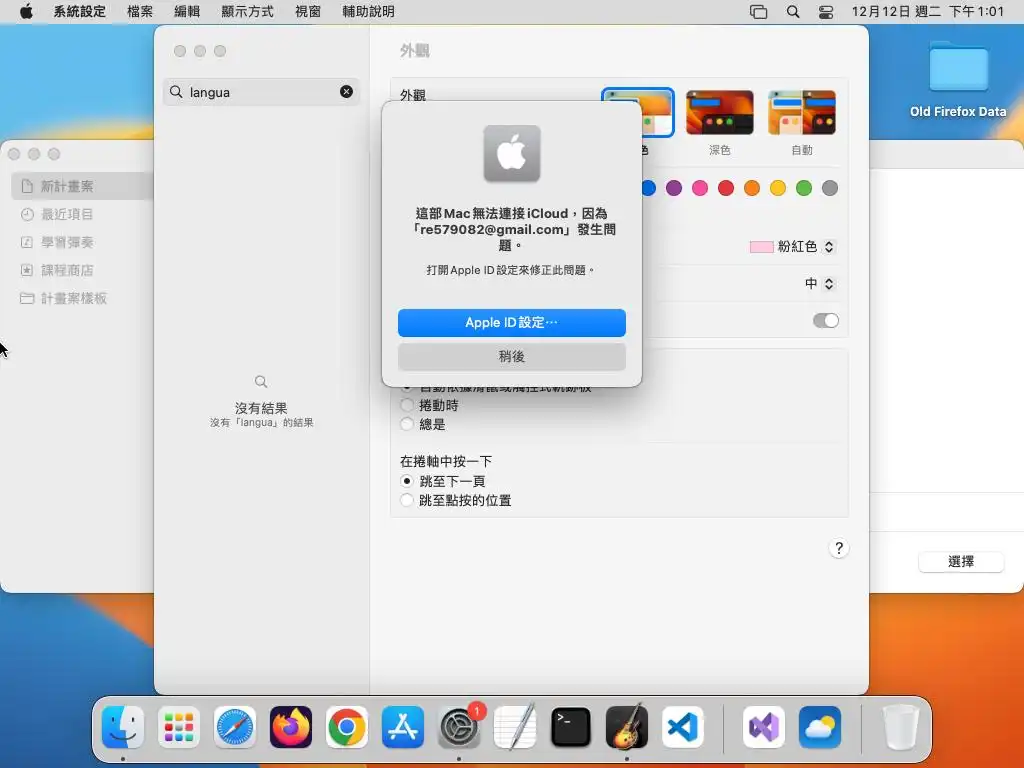Open Spotlight search in menu bar
1024x768 pixels.
pyautogui.click(x=793, y=12)
